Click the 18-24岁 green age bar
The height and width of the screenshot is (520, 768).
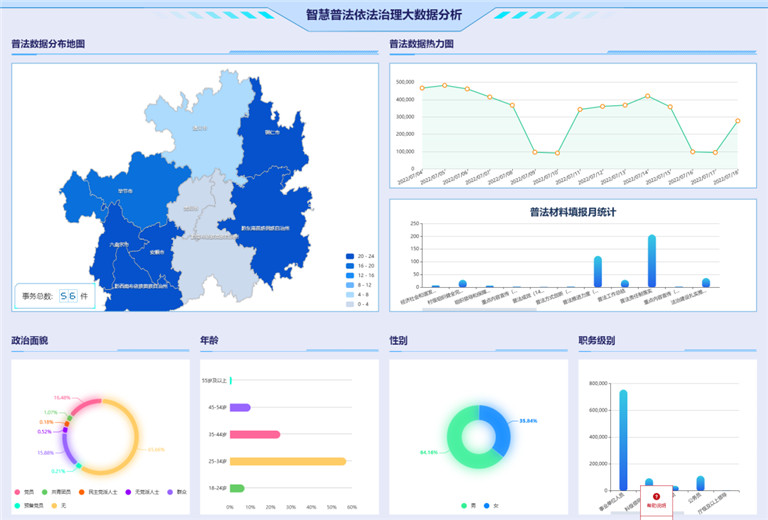coord(237,488)
